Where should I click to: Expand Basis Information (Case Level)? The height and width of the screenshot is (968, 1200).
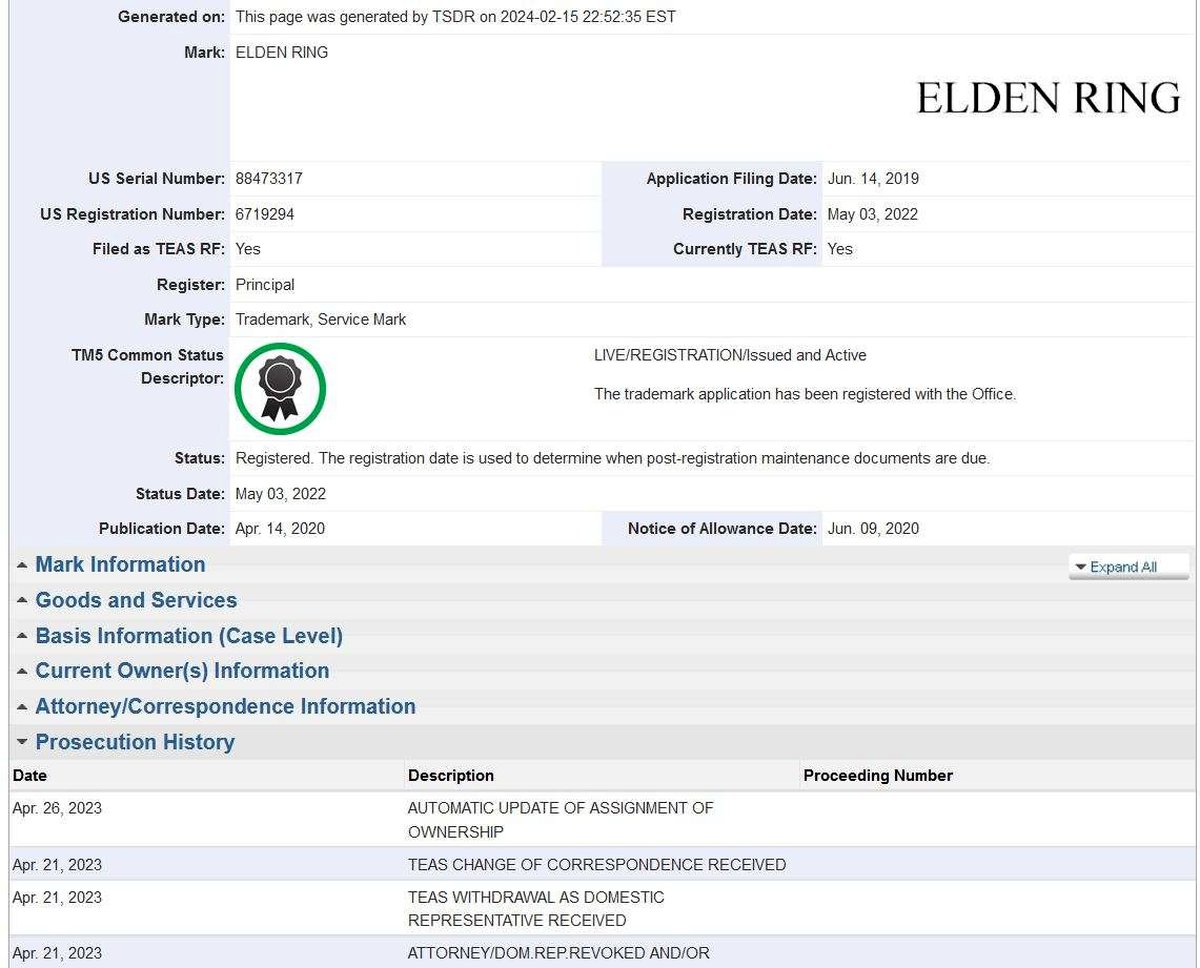point(188,636)
